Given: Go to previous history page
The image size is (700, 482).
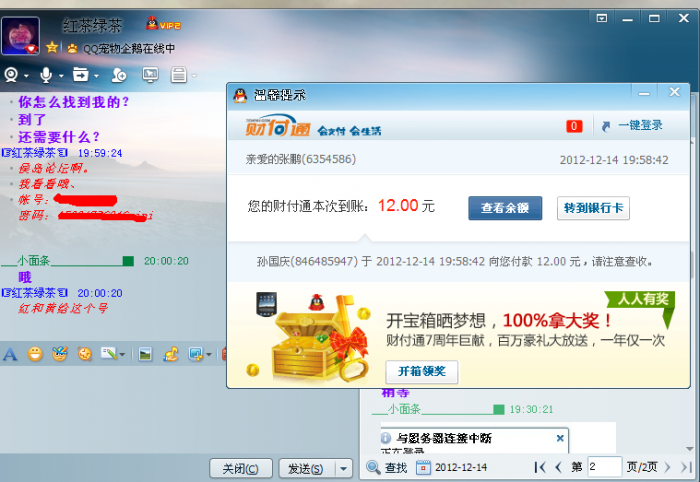Looking at the screenshot, I should tap(558, 468).
